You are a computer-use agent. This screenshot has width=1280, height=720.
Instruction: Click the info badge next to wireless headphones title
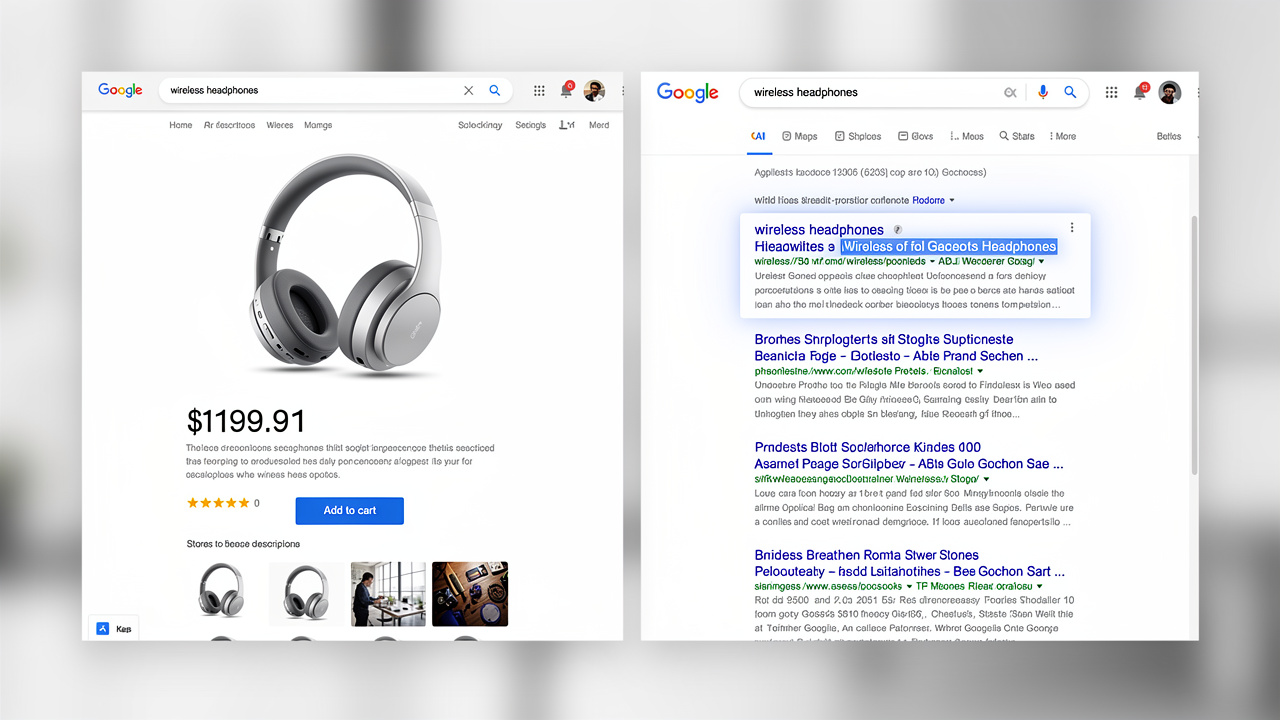click(x=898, y=230)
